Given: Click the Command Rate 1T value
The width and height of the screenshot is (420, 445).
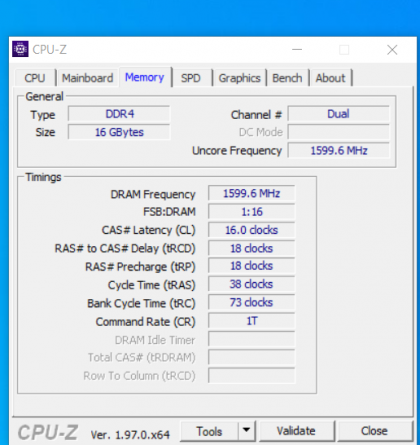Looking at the screenshot, I should click(252, 321).
